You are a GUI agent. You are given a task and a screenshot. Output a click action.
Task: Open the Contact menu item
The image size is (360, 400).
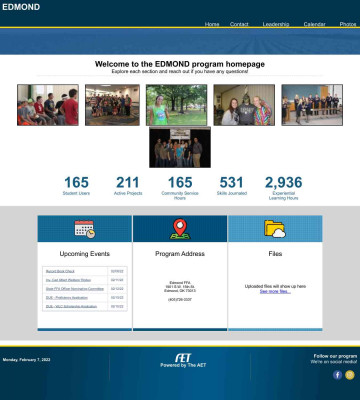click(239, 24)
